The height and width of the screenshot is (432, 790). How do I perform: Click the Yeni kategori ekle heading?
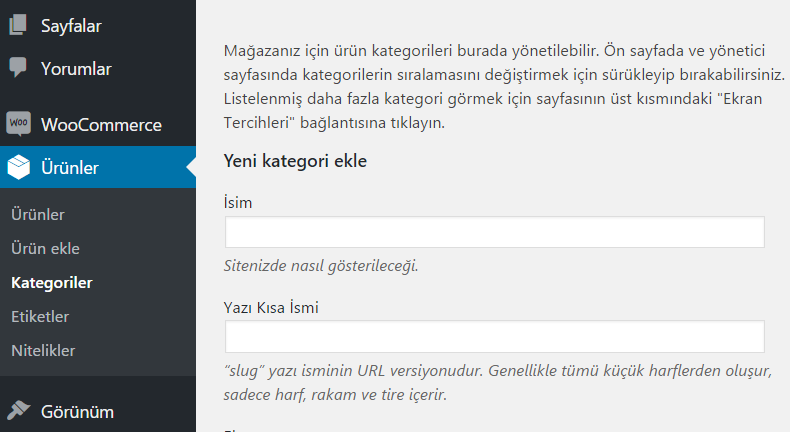[x=296, y=161]
